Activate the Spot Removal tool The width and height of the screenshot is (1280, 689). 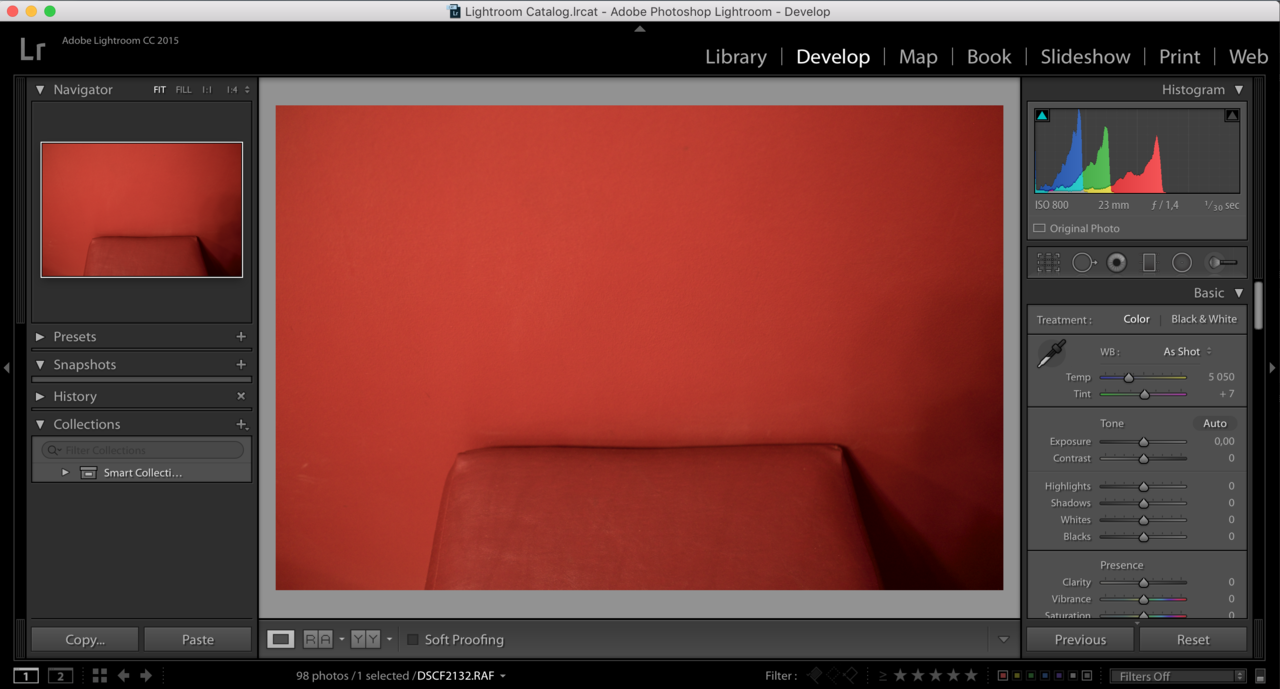pos(1083,263)
